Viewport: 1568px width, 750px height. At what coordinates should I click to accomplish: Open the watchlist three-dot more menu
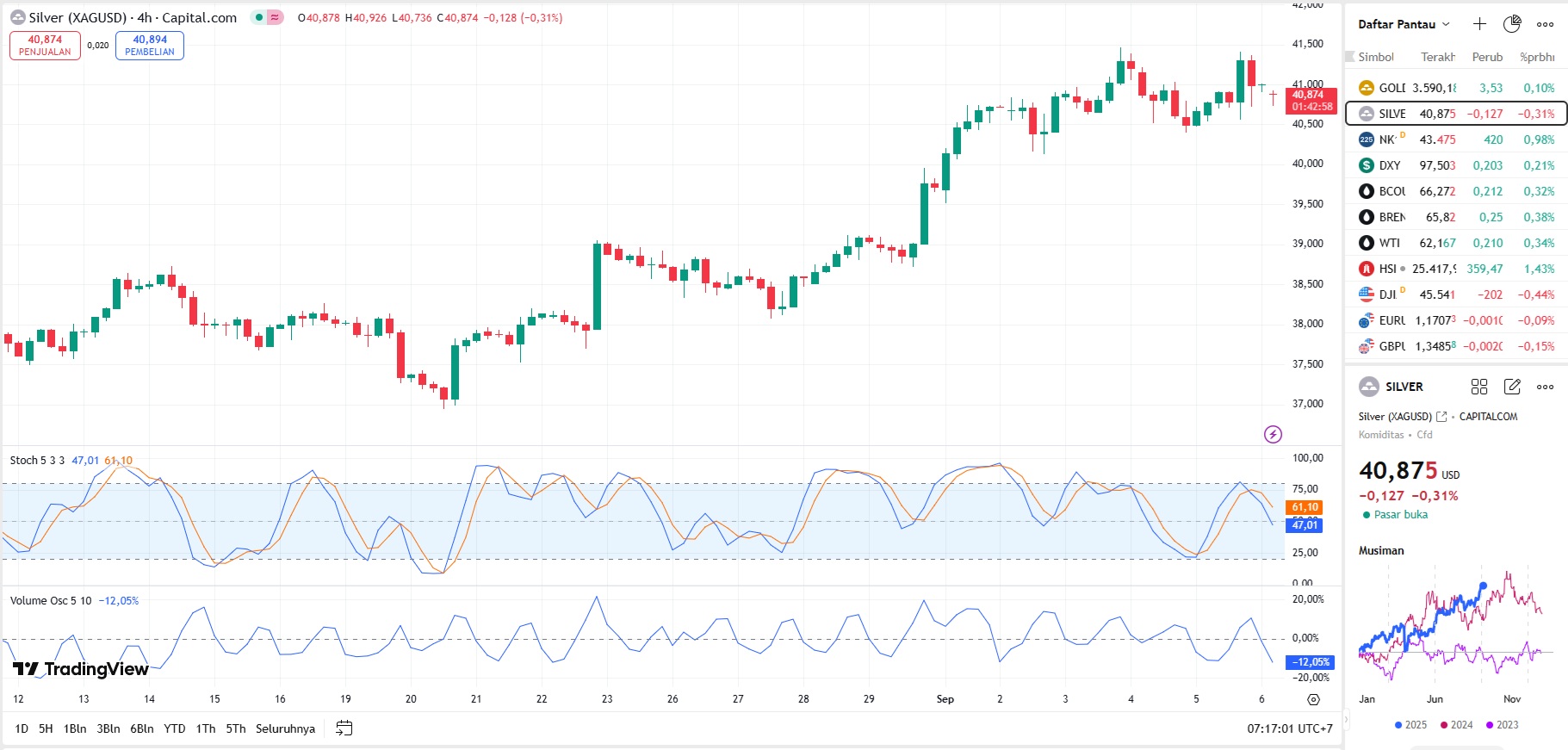[1546, 24]
